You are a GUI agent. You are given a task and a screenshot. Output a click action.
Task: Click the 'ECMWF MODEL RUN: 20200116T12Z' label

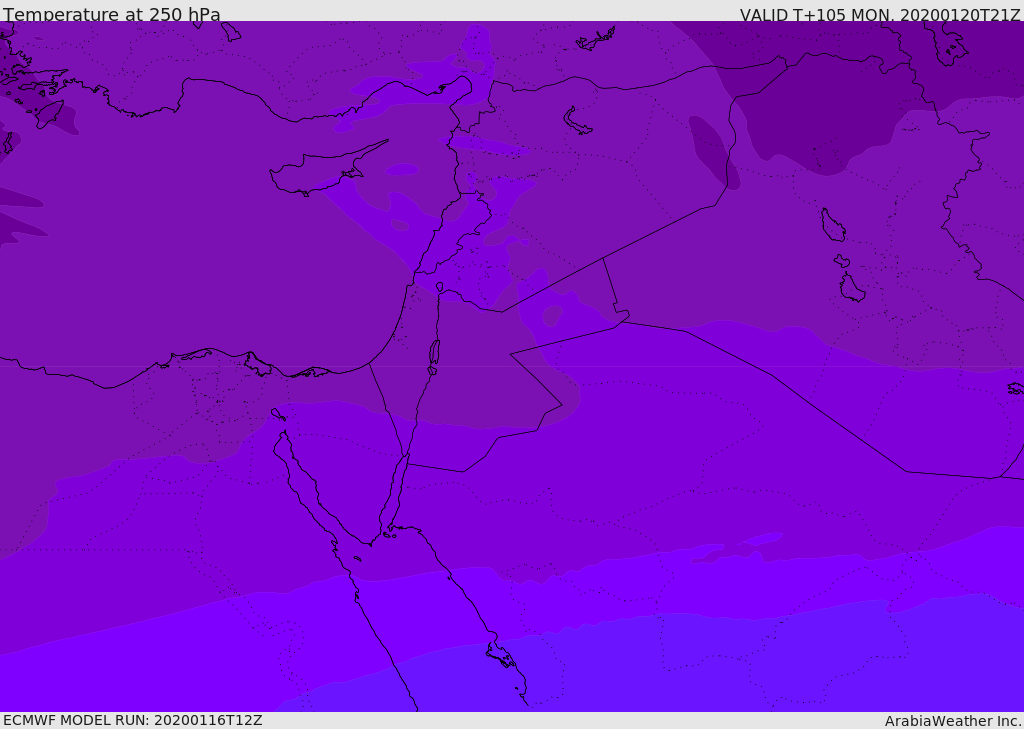click(x=133, y=721)
